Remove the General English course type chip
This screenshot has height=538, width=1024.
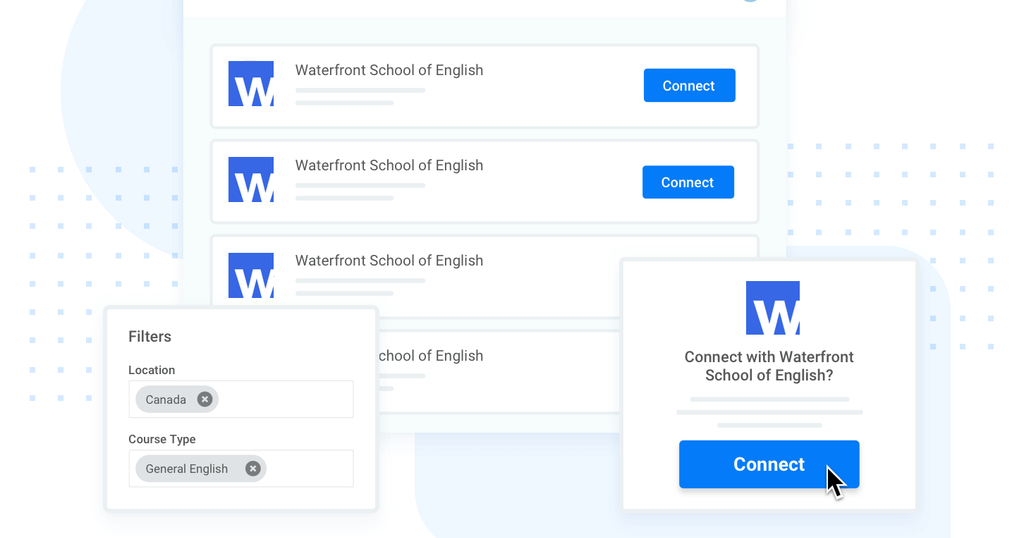point(253,468)
